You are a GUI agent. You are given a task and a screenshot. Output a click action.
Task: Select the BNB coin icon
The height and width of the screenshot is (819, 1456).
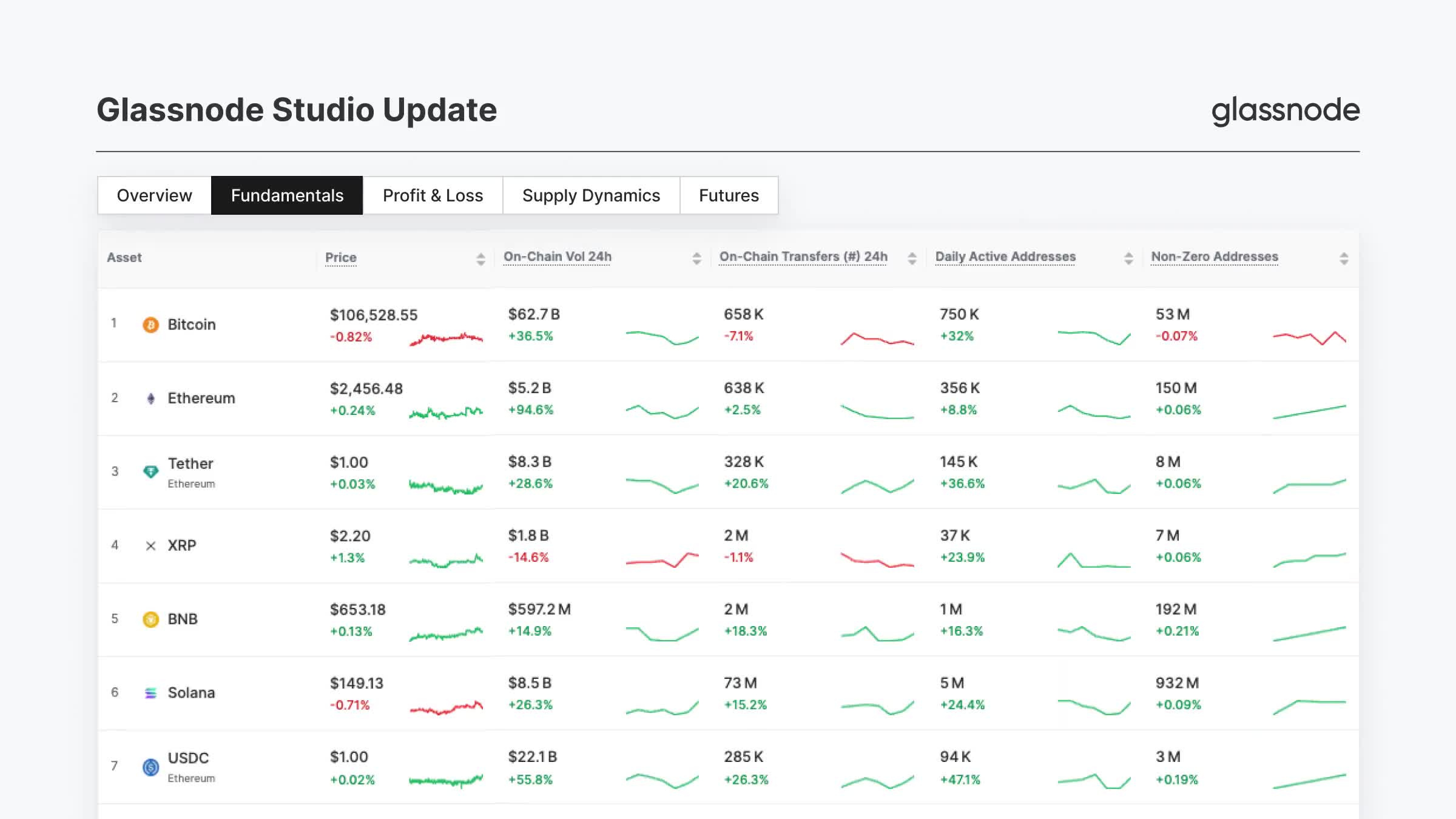click(150, 619)
